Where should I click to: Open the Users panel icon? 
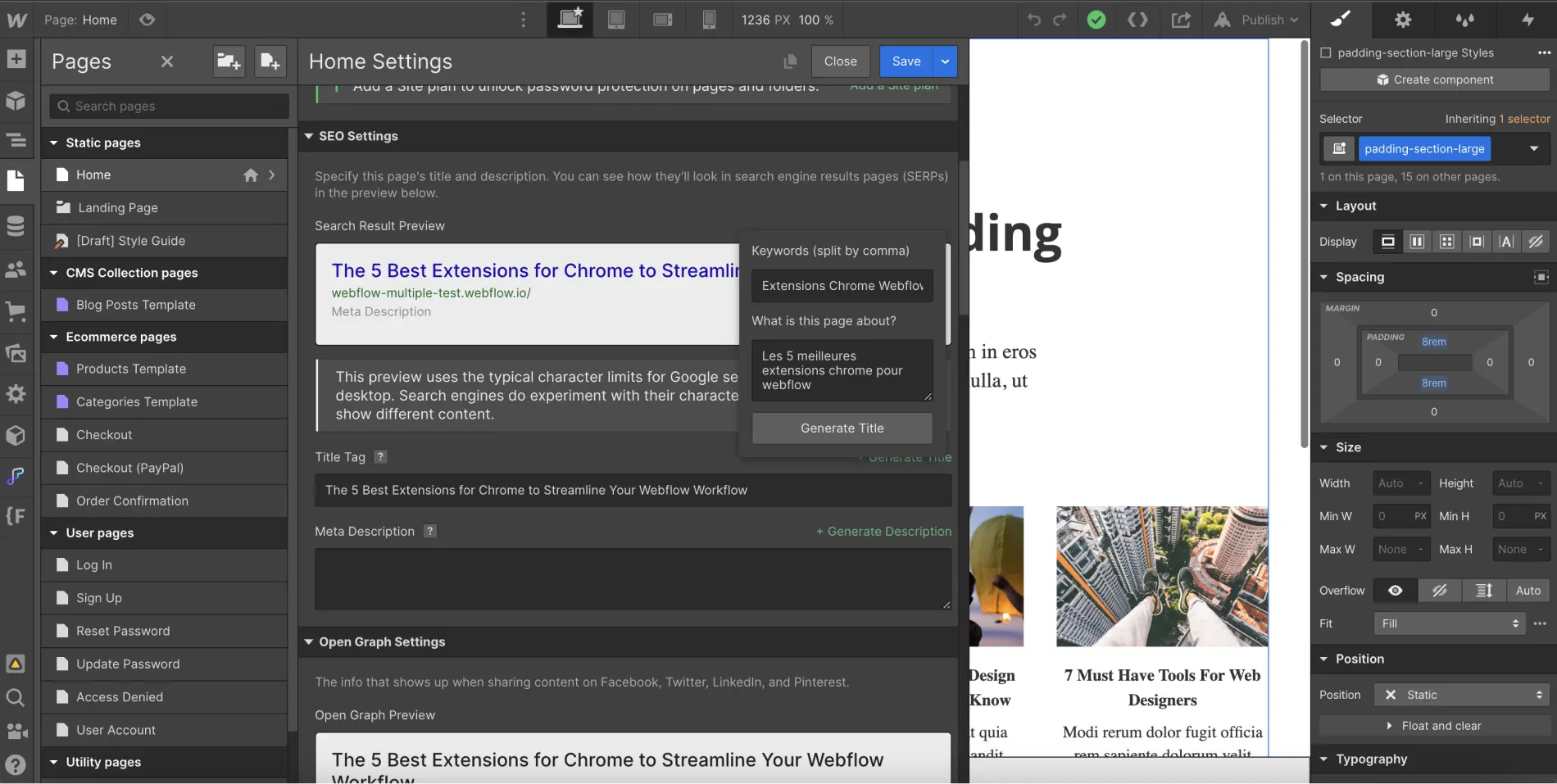click(x=16, y=269)
